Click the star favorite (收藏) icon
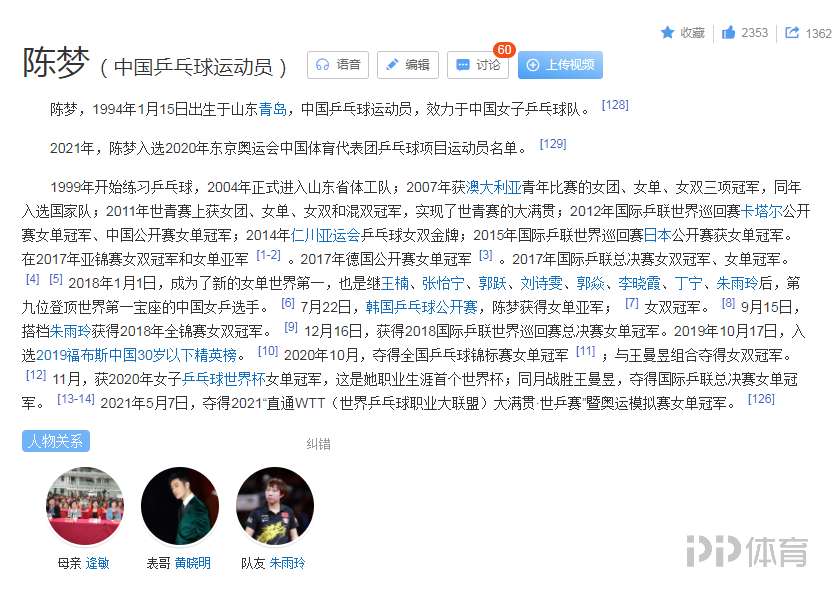The height and width of the screenshot is (596, 837). tap(667, 33)
